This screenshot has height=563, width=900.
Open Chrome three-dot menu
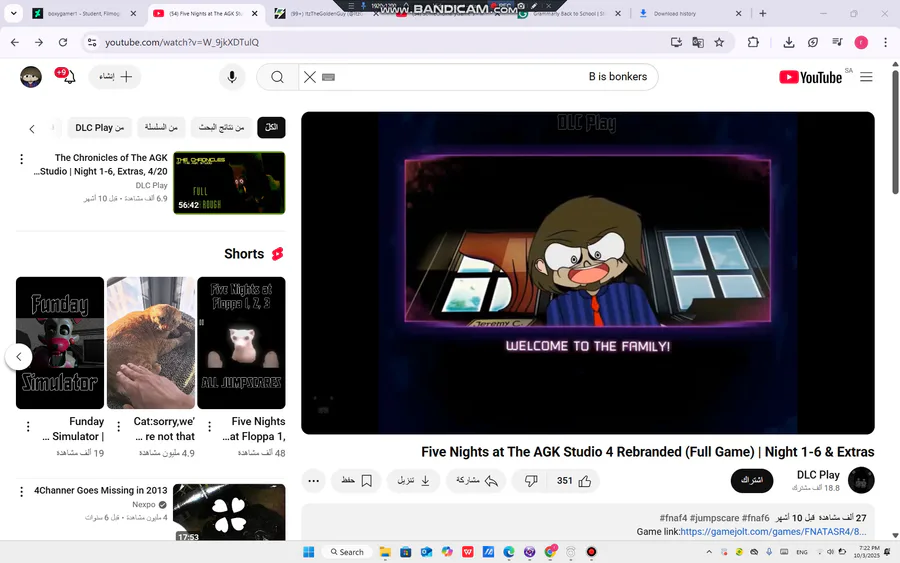(x=885, y=42)
